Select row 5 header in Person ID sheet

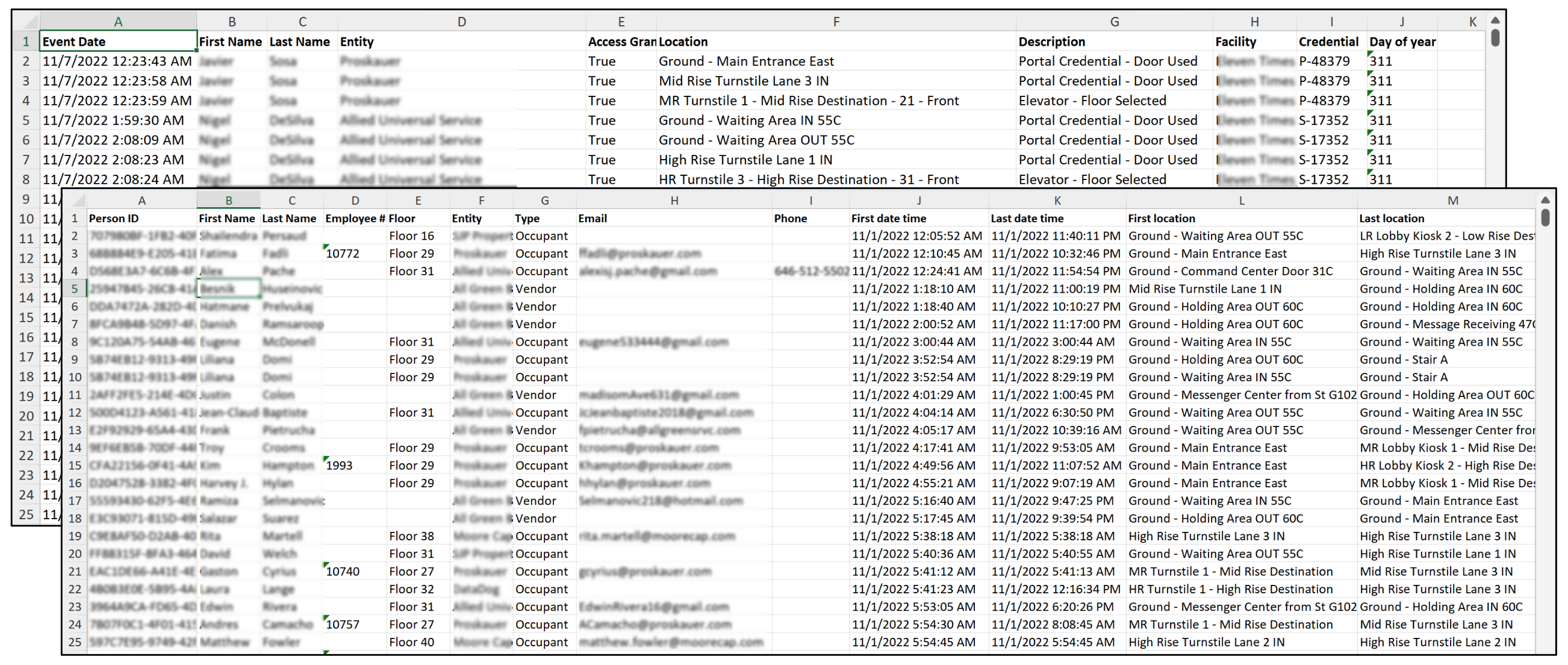coord(75,289)
